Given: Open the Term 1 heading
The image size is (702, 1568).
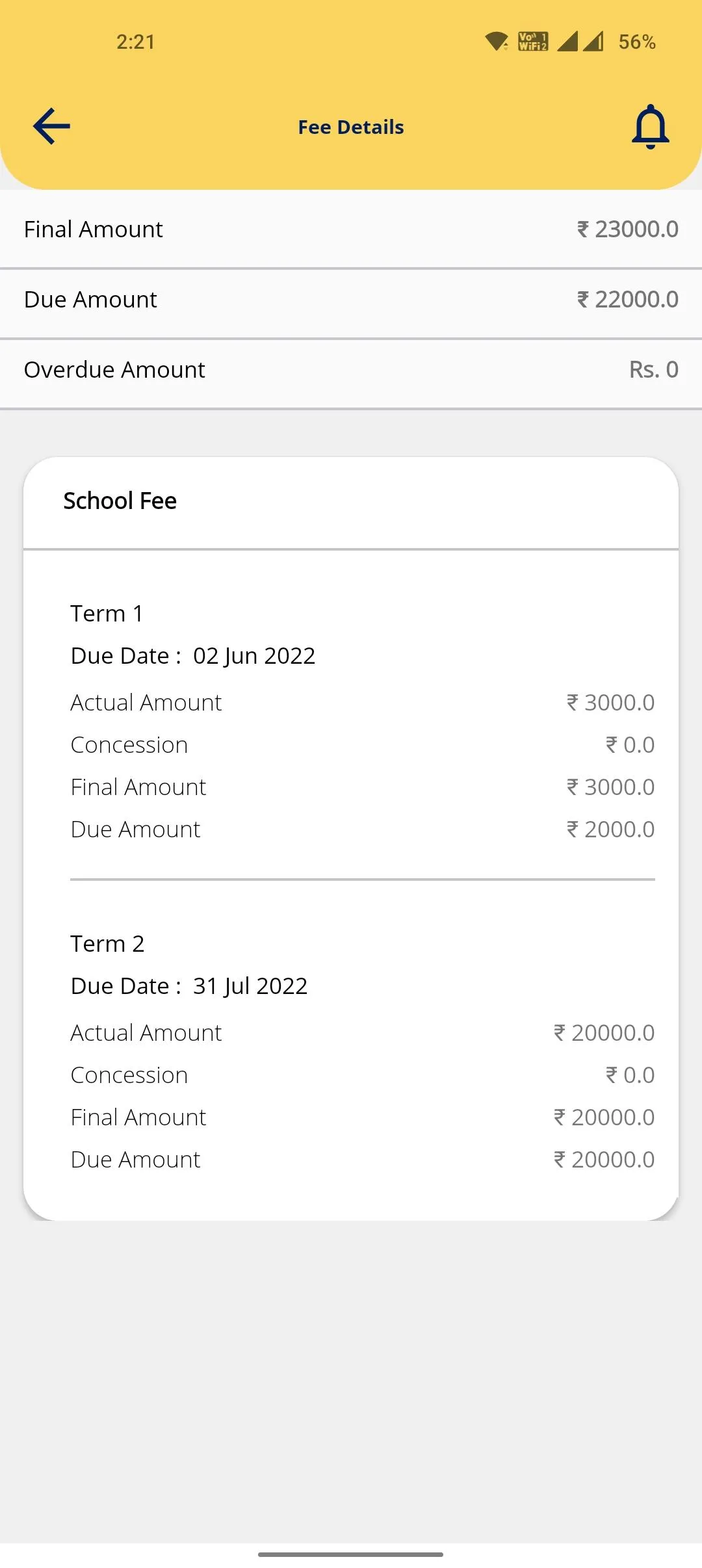Looking at the screenshot, I should pyautogui.click(x=107, y=614).
